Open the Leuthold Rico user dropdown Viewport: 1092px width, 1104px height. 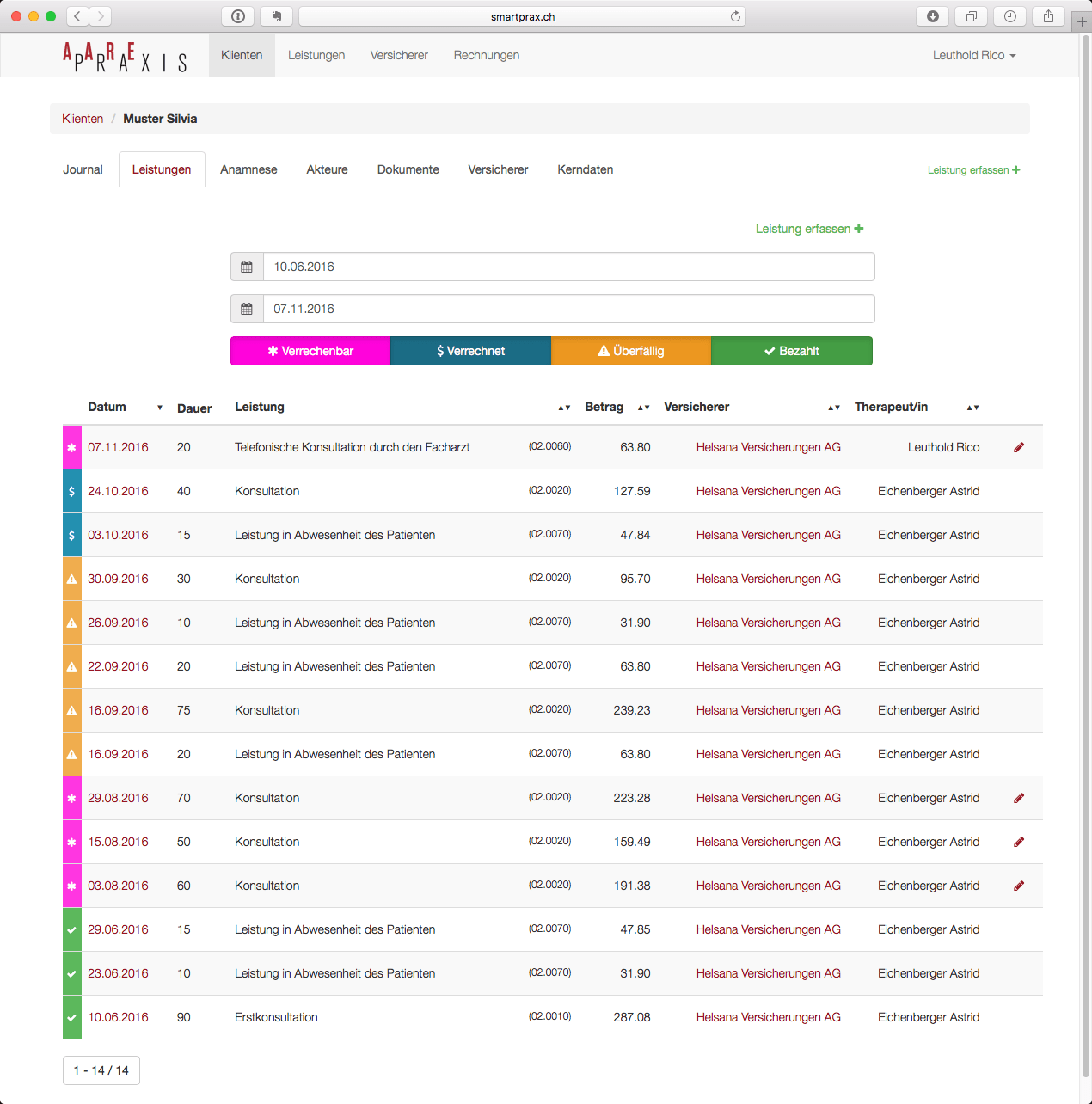tap(974, 55)
